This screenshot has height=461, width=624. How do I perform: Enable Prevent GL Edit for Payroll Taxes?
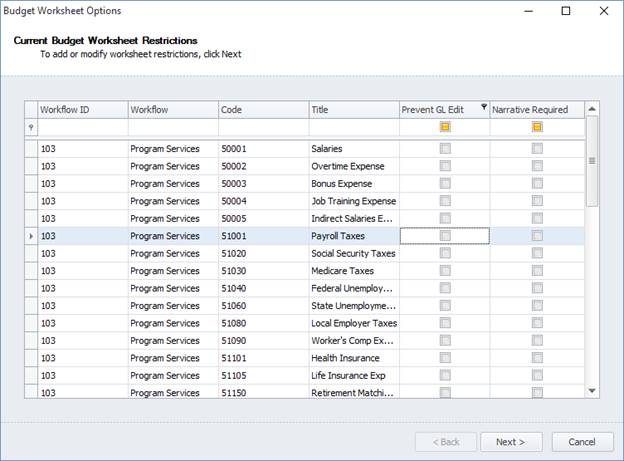[445, 236]
